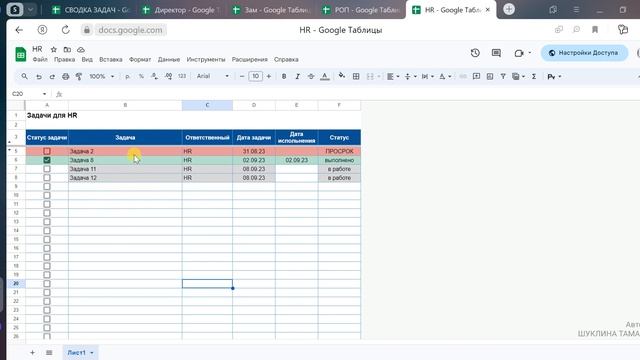Toggle bold formatting
Screen dimensions: 640x360
(284, 76)
